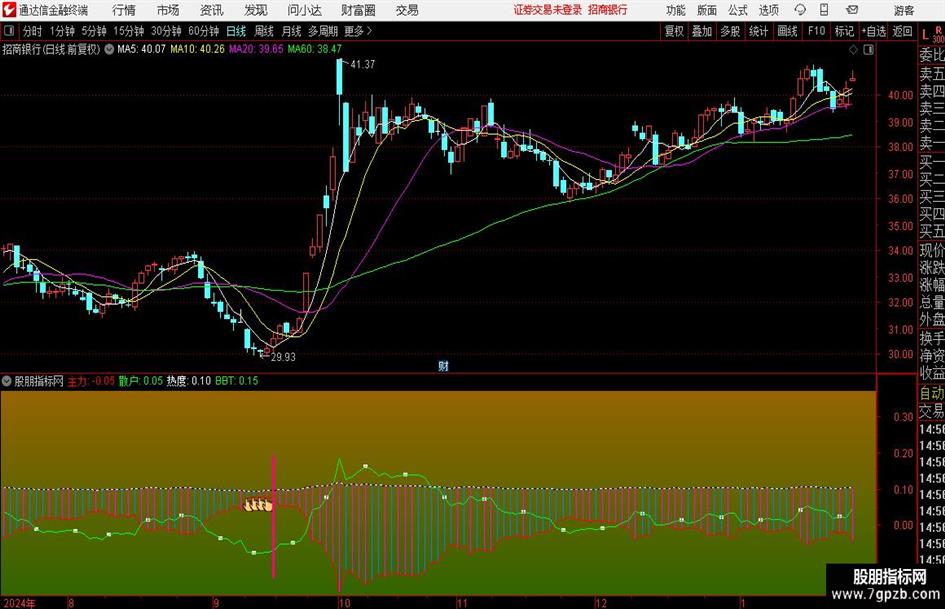Open the 公式 menu
The height and width of the screenshot is (609, 945).
tap(737, 10)
